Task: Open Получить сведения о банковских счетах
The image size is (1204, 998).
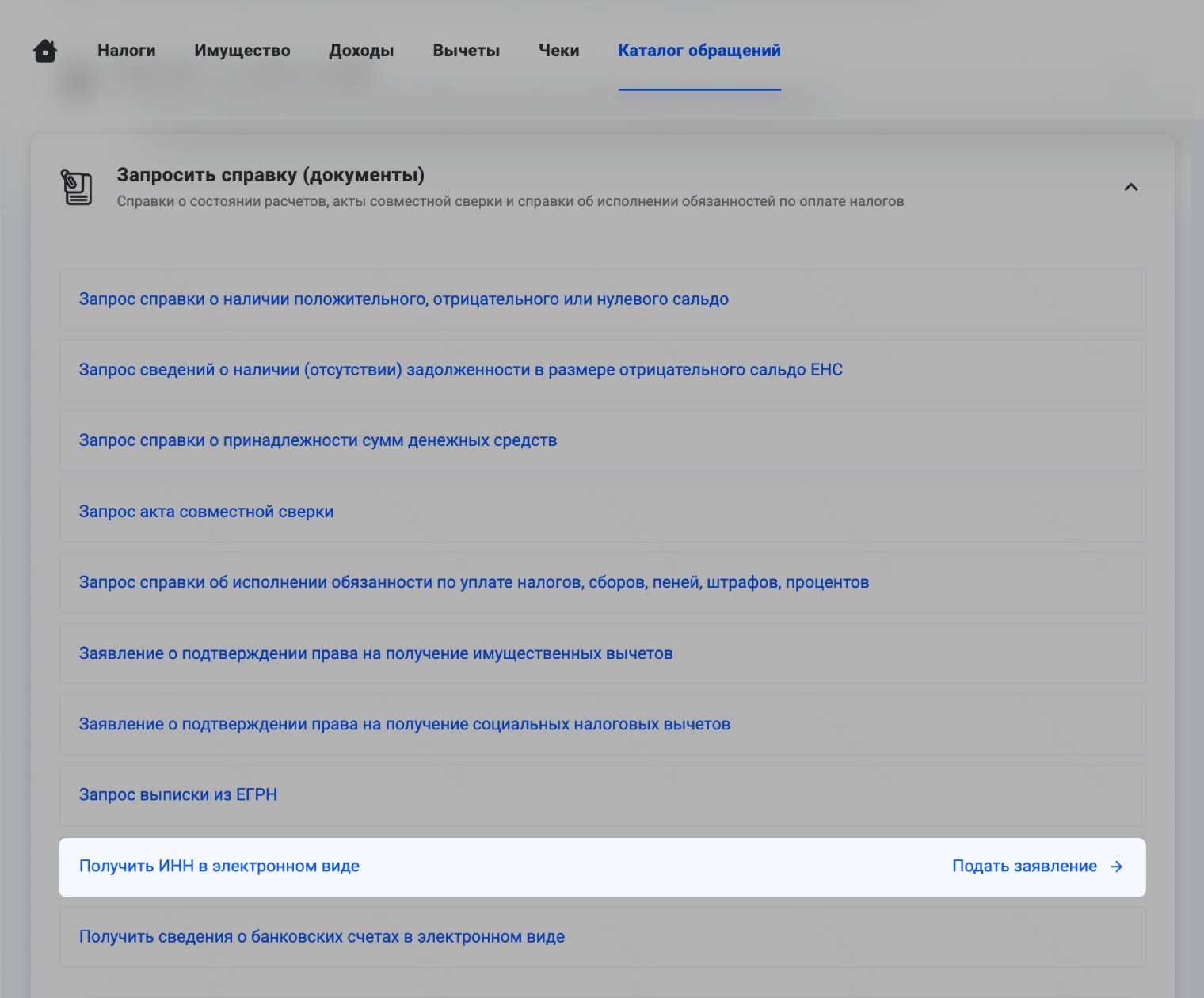Action: click(602, 937)
